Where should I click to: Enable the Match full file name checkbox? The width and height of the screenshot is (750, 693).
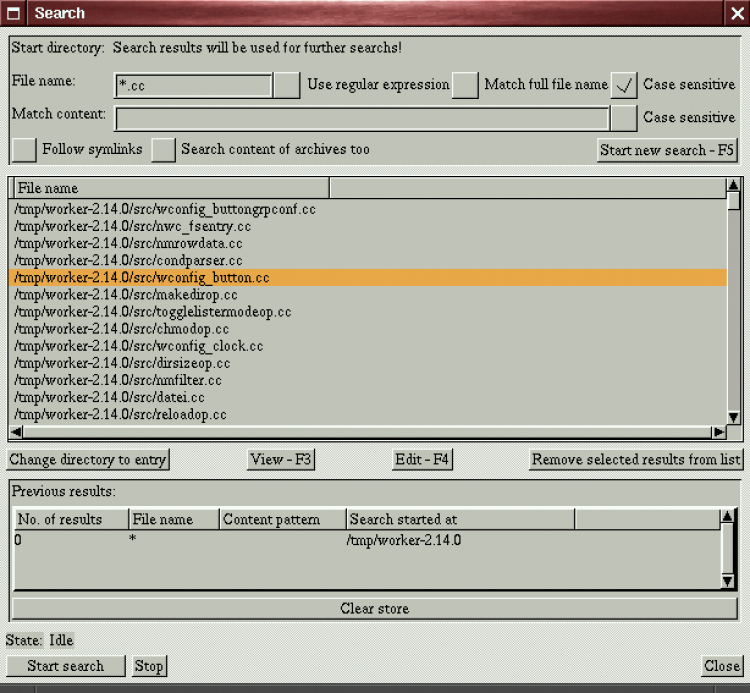click(465, 86)
